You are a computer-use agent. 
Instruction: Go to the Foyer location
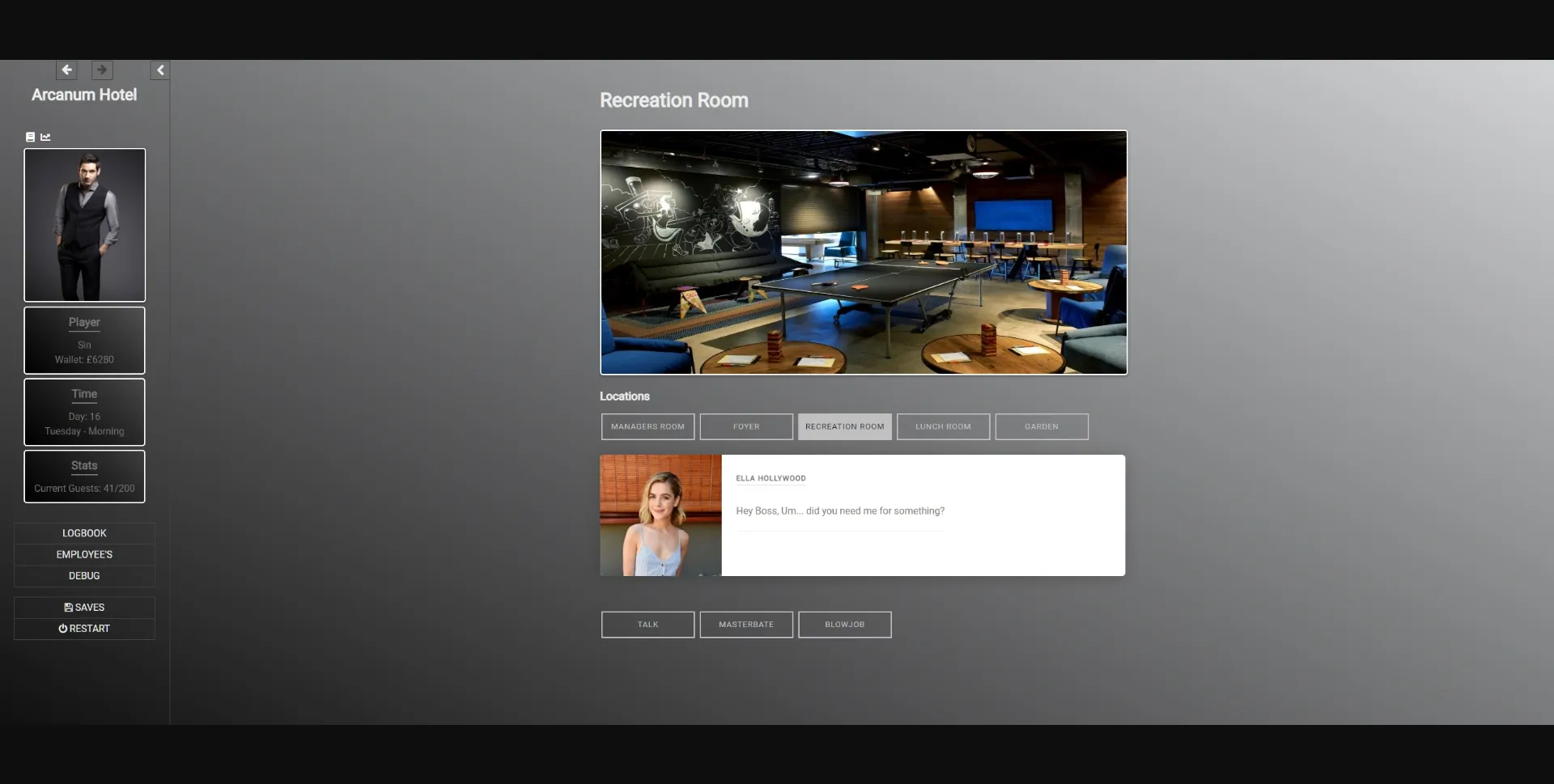[746, 426]
